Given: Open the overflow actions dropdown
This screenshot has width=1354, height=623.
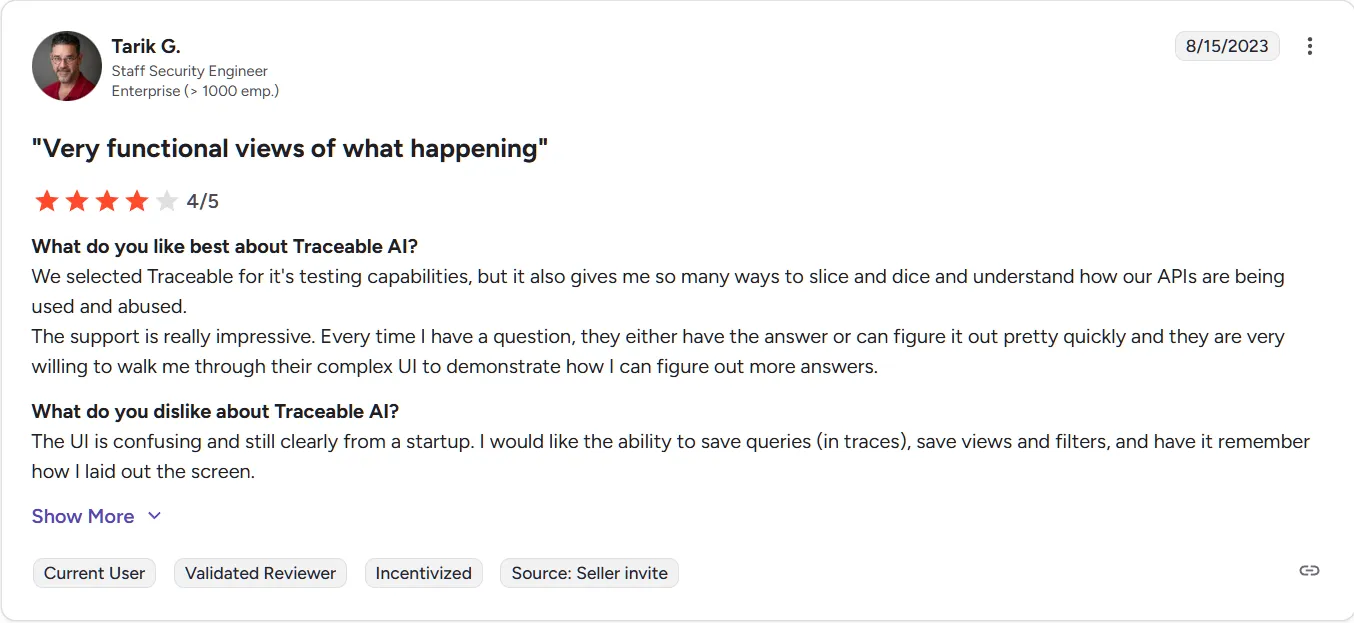Looking at the screenshot, I should (1310, 46).
